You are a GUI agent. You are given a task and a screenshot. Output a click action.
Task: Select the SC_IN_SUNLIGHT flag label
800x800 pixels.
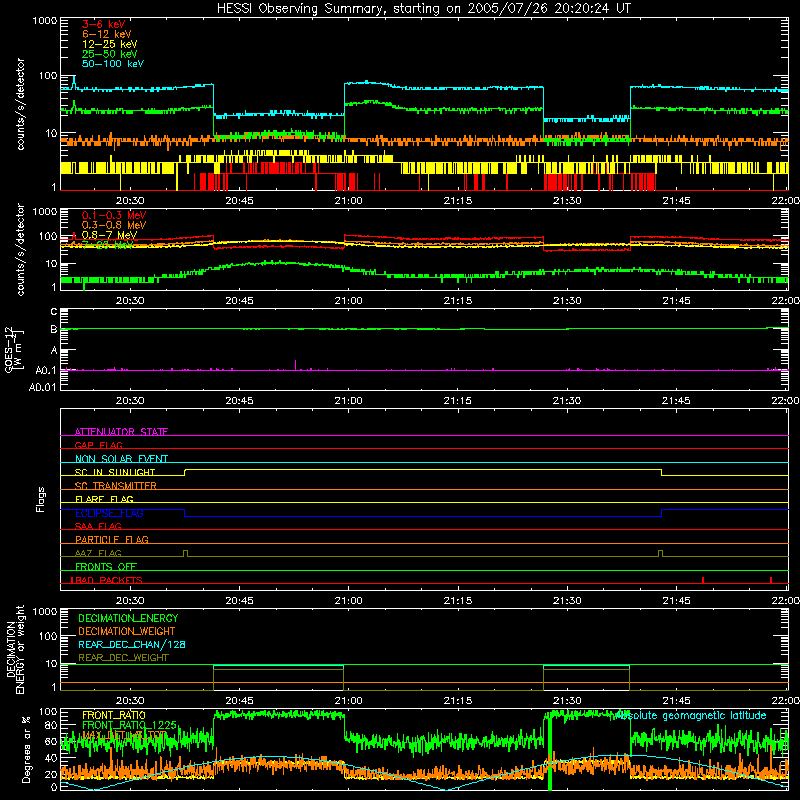[x=115, y=472]
